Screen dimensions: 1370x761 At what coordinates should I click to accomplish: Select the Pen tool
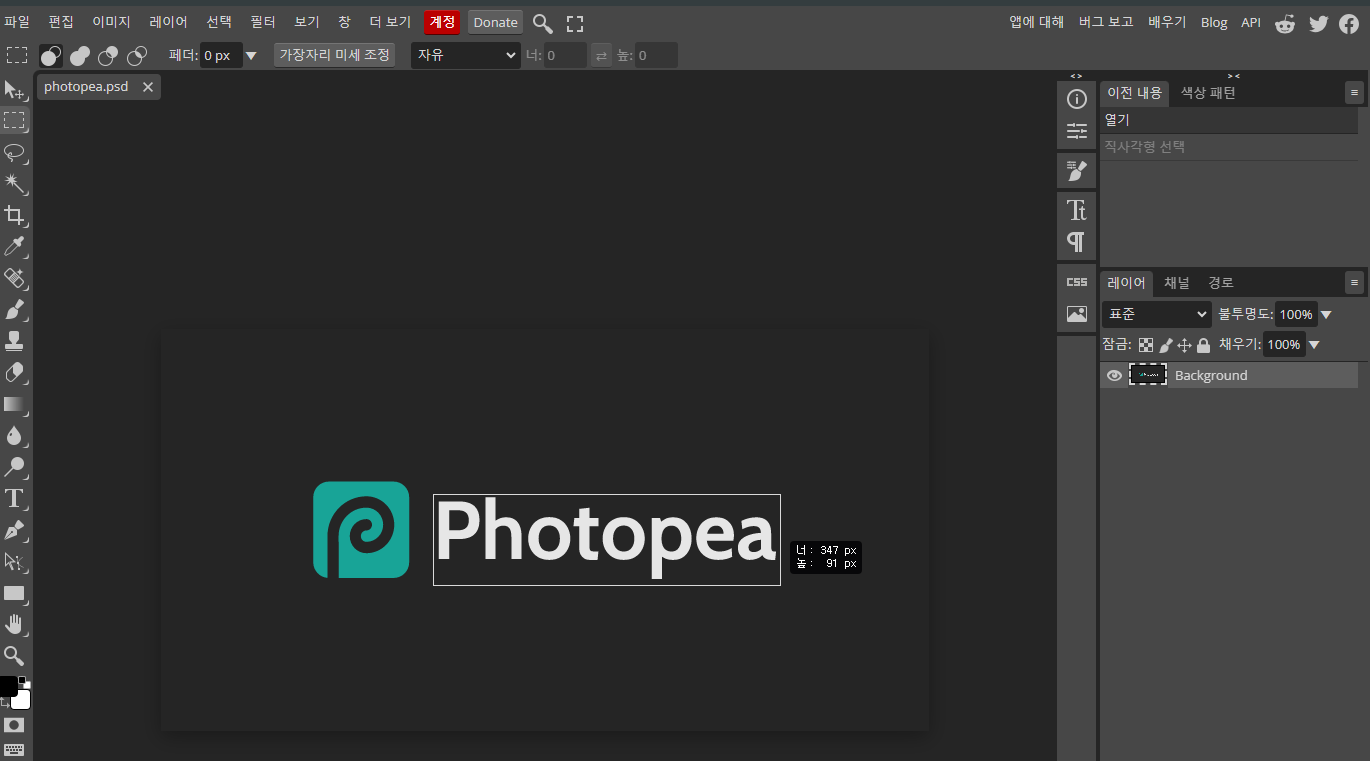pos(15,530)
